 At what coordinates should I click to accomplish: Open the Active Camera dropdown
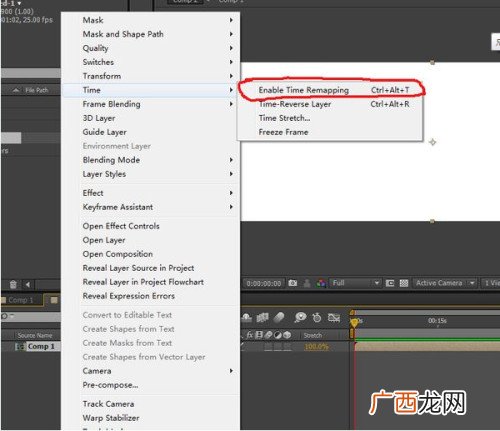tap(445, 283)
